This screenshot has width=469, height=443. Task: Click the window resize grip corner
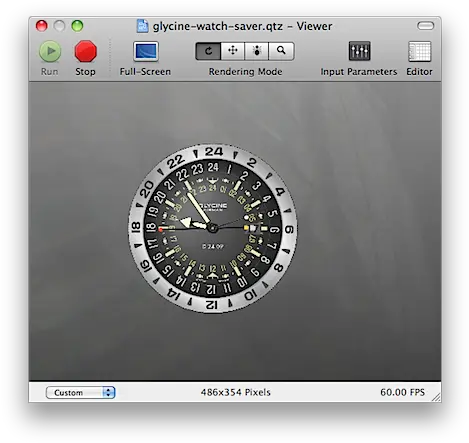click(x=436, y=397)
